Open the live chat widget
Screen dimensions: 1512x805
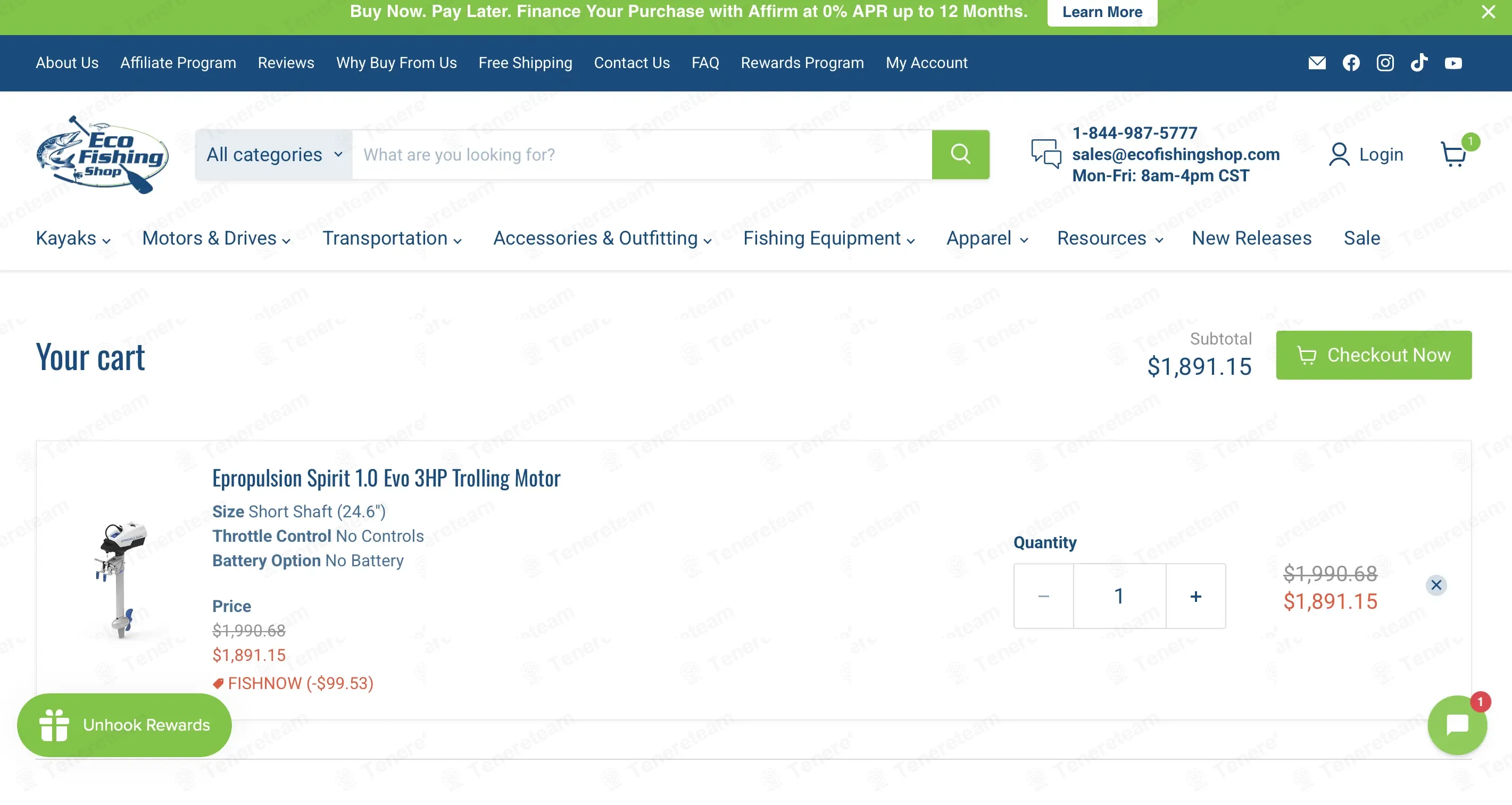point(1457,725)
